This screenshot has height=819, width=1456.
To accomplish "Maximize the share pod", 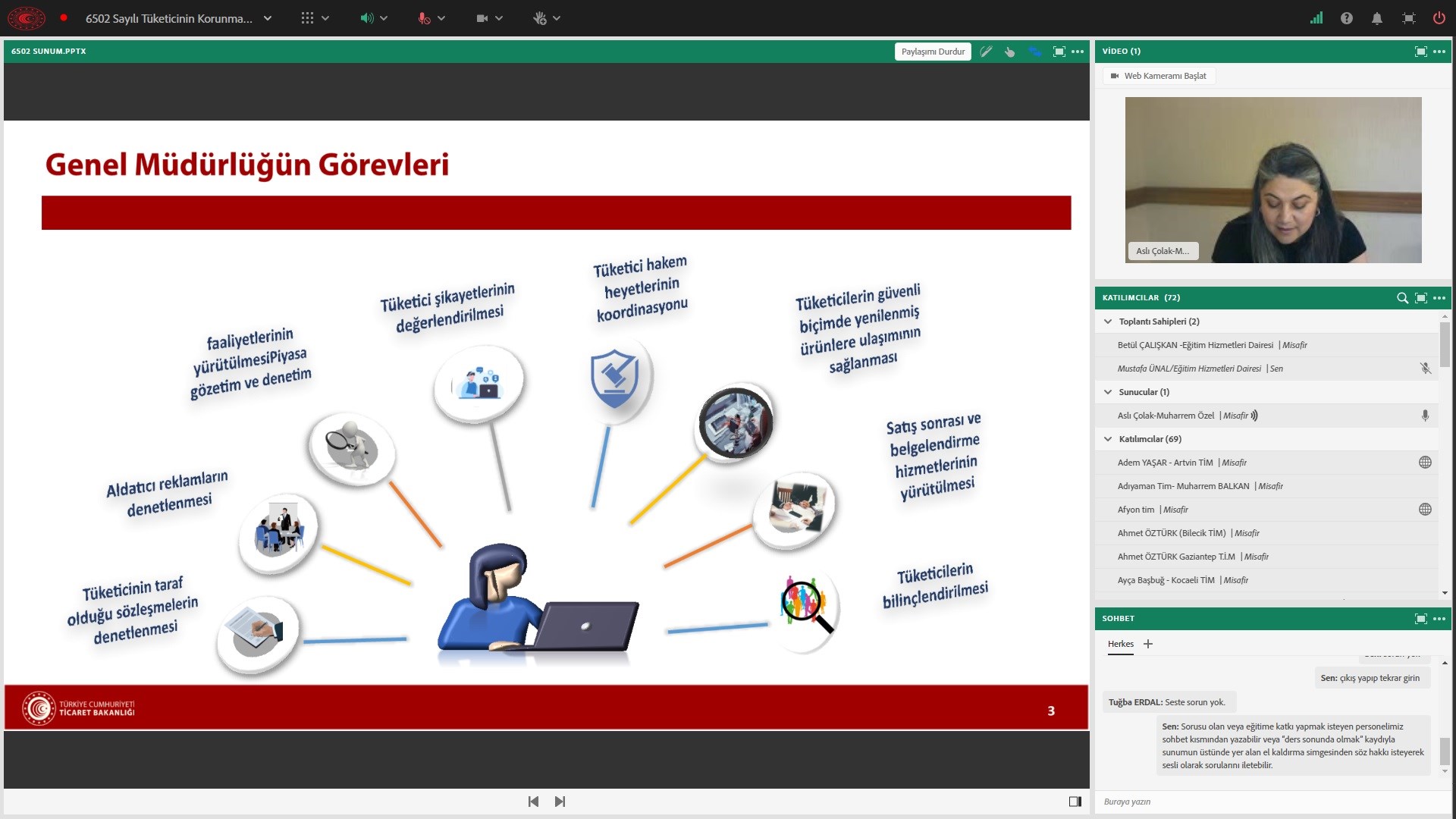I will pos(1059,52).
